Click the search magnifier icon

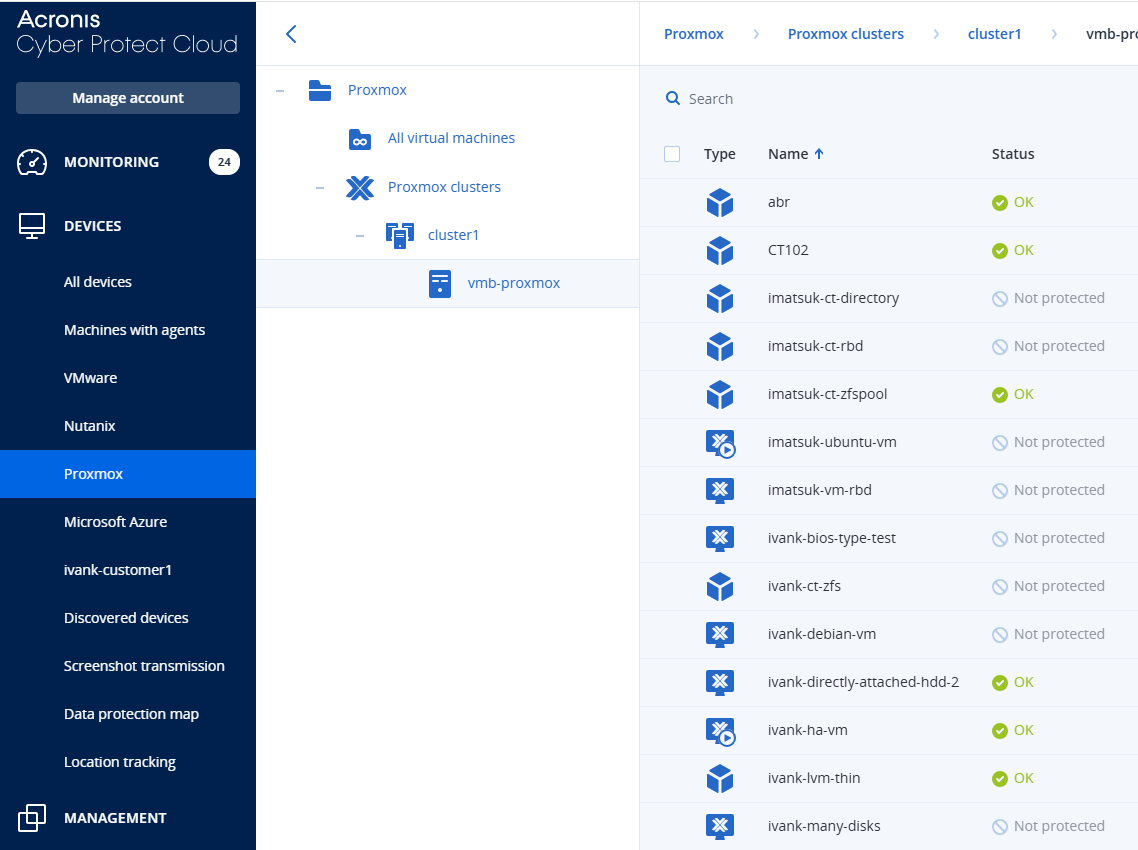673,98
